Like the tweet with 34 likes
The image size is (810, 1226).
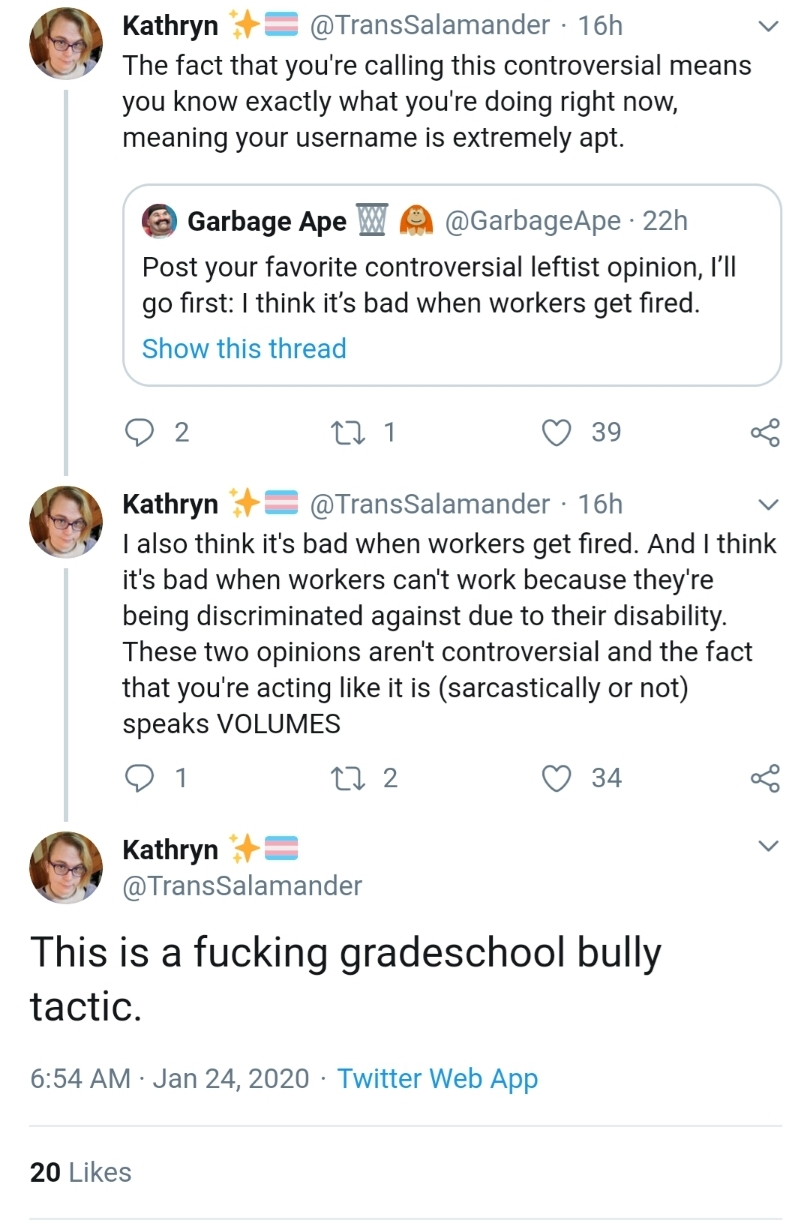[x=555, y=778]
